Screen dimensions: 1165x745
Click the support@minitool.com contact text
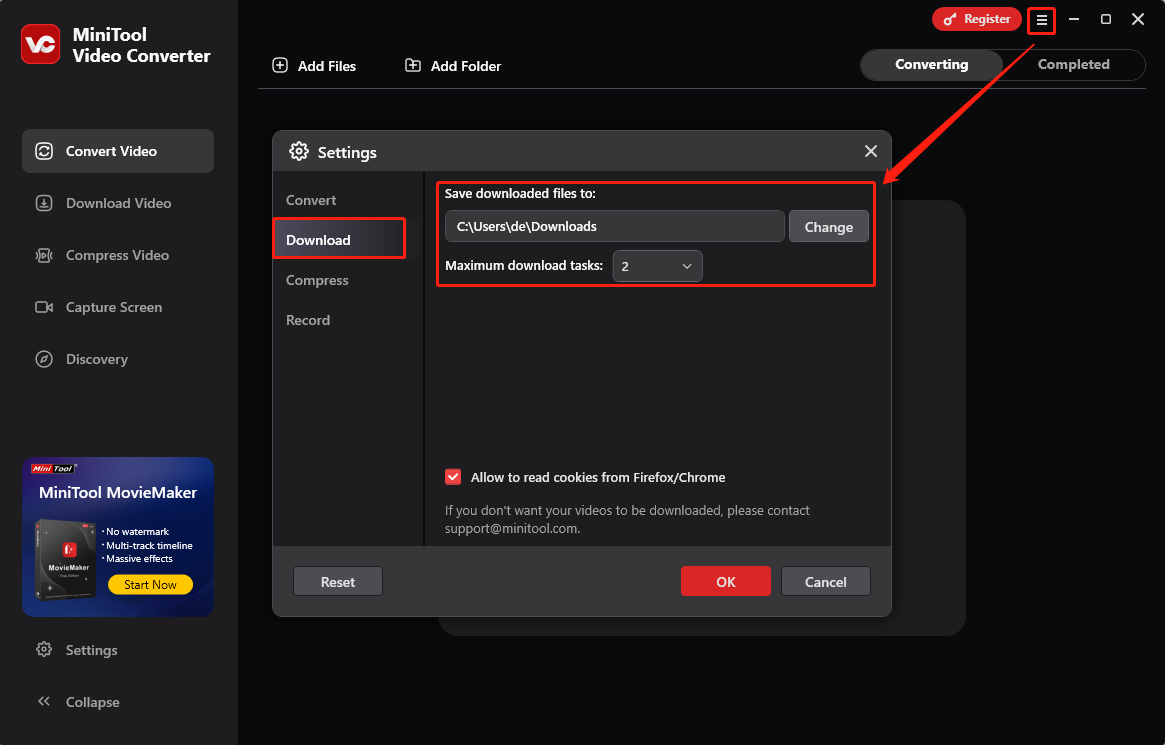click(510, 528)
